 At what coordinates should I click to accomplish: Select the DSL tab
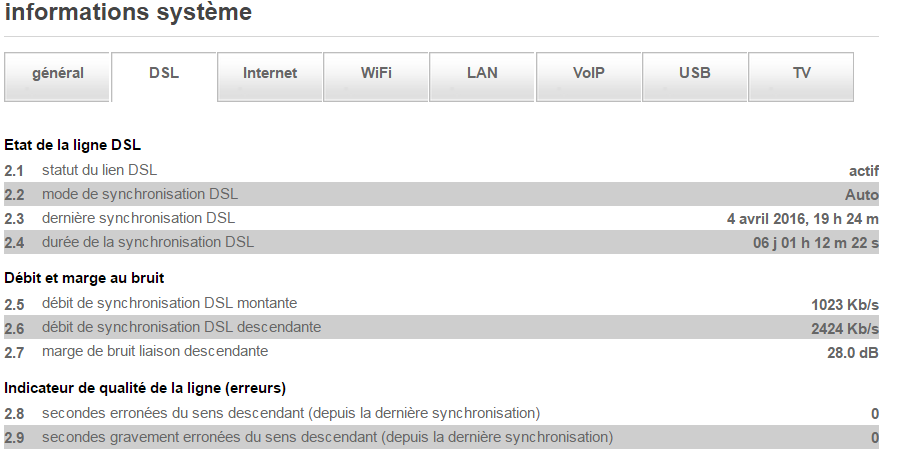(164, 73)
